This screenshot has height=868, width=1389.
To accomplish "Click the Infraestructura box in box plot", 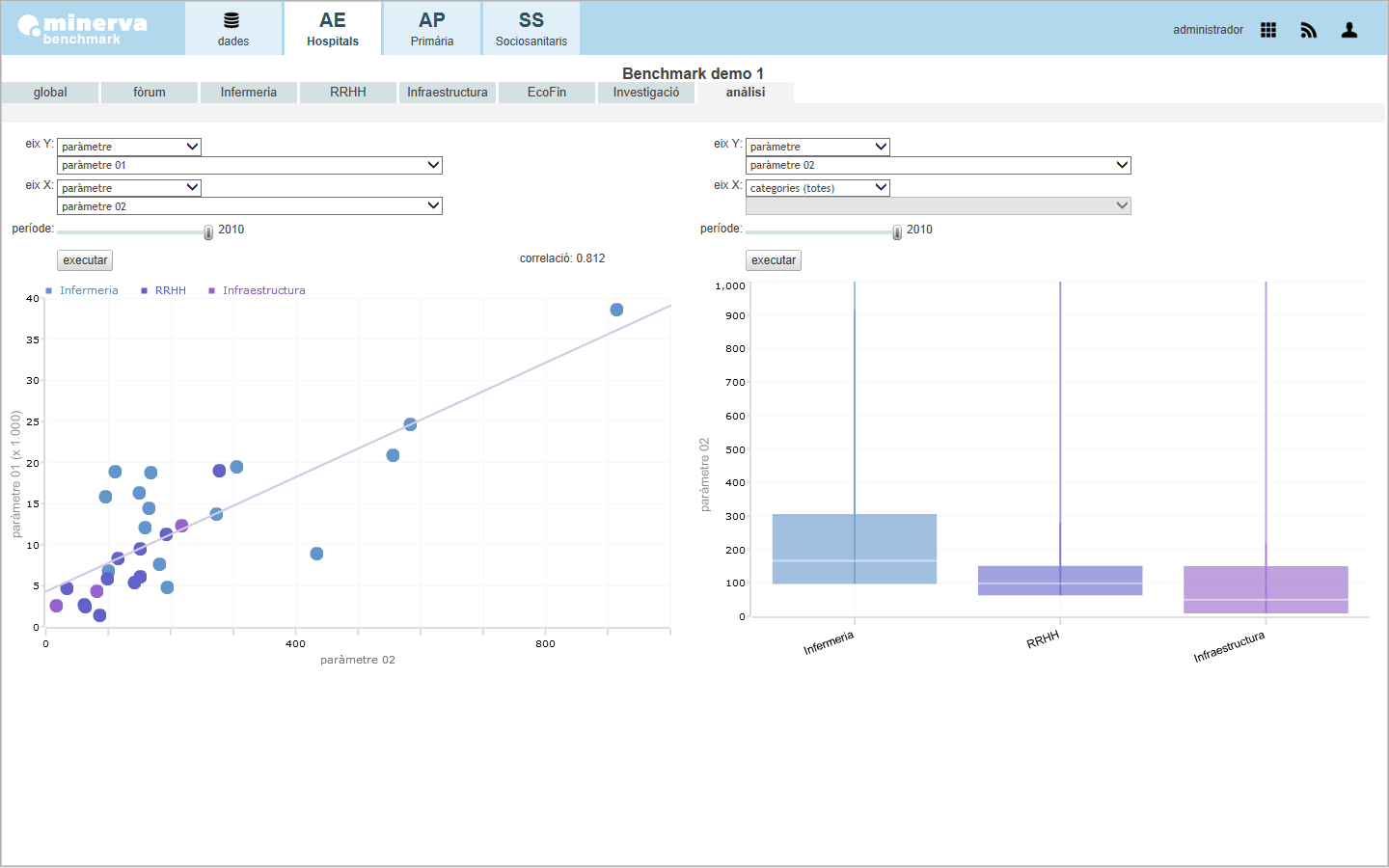I will (1266, 589).
